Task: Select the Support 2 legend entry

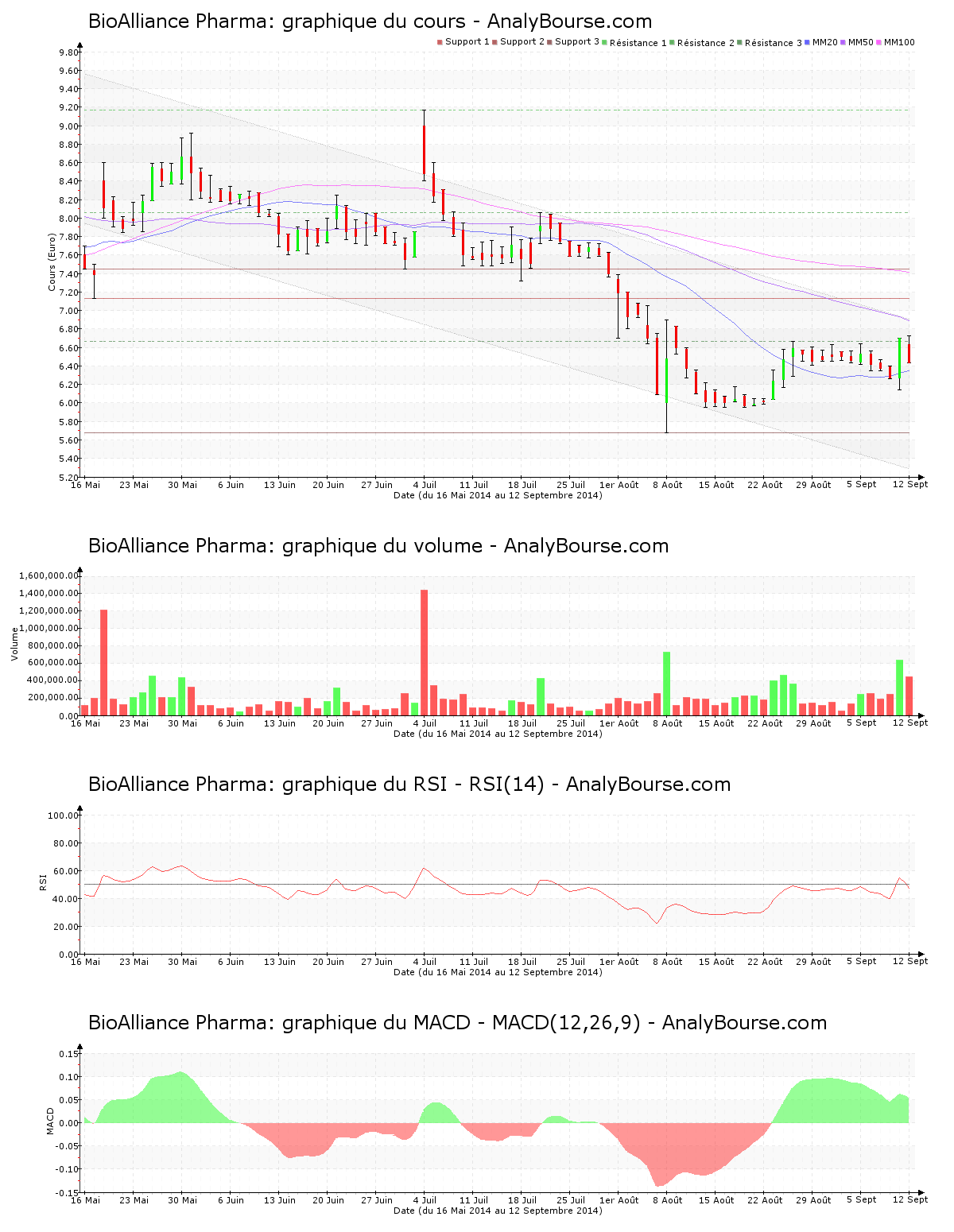Action: pyautogui.click(x=518, y=42)
